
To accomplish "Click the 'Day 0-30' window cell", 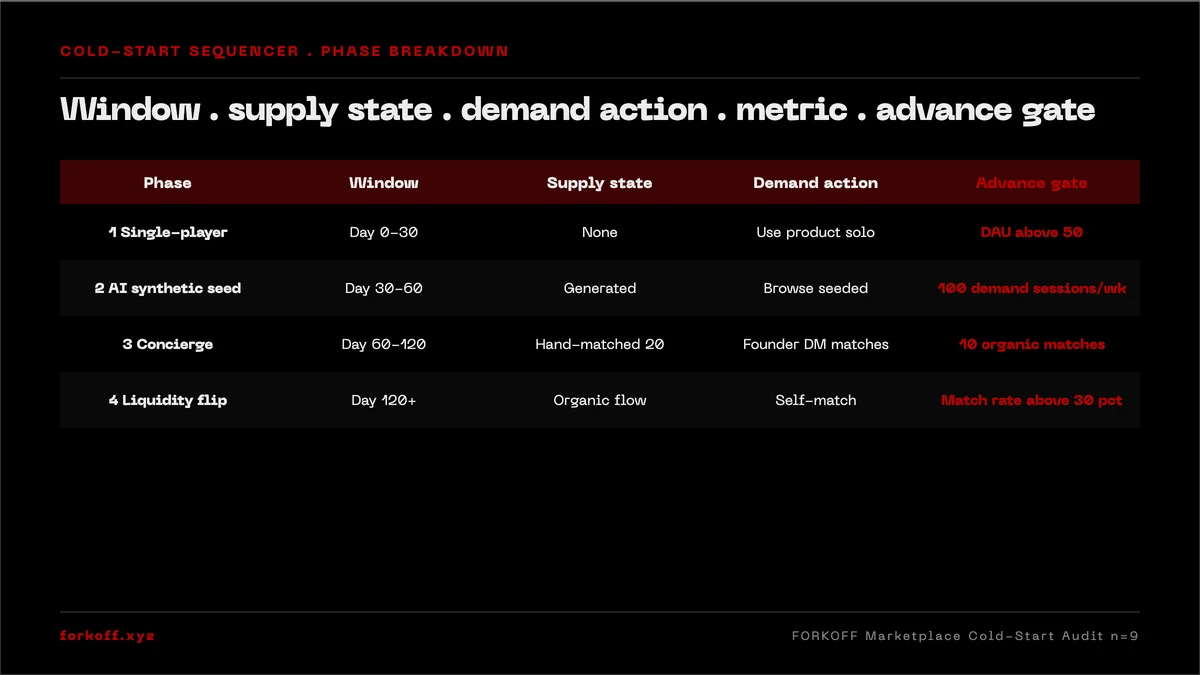I will point(384,232).
